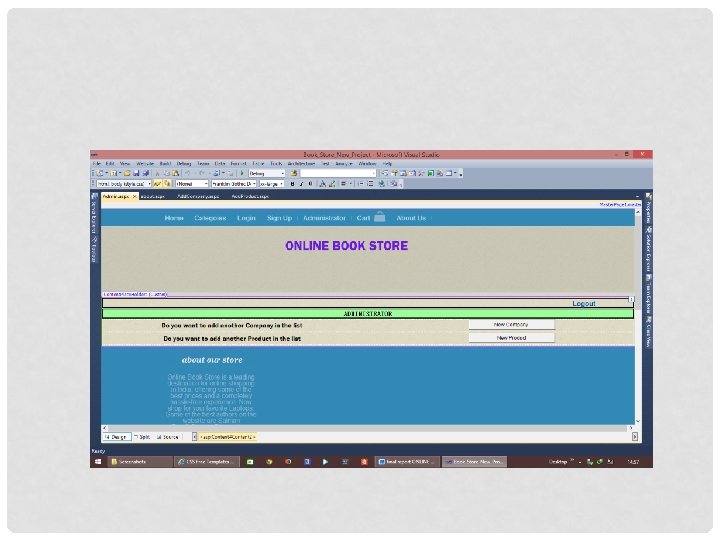Open the Debug menu
720x540 pixels.
pos(184,163)
